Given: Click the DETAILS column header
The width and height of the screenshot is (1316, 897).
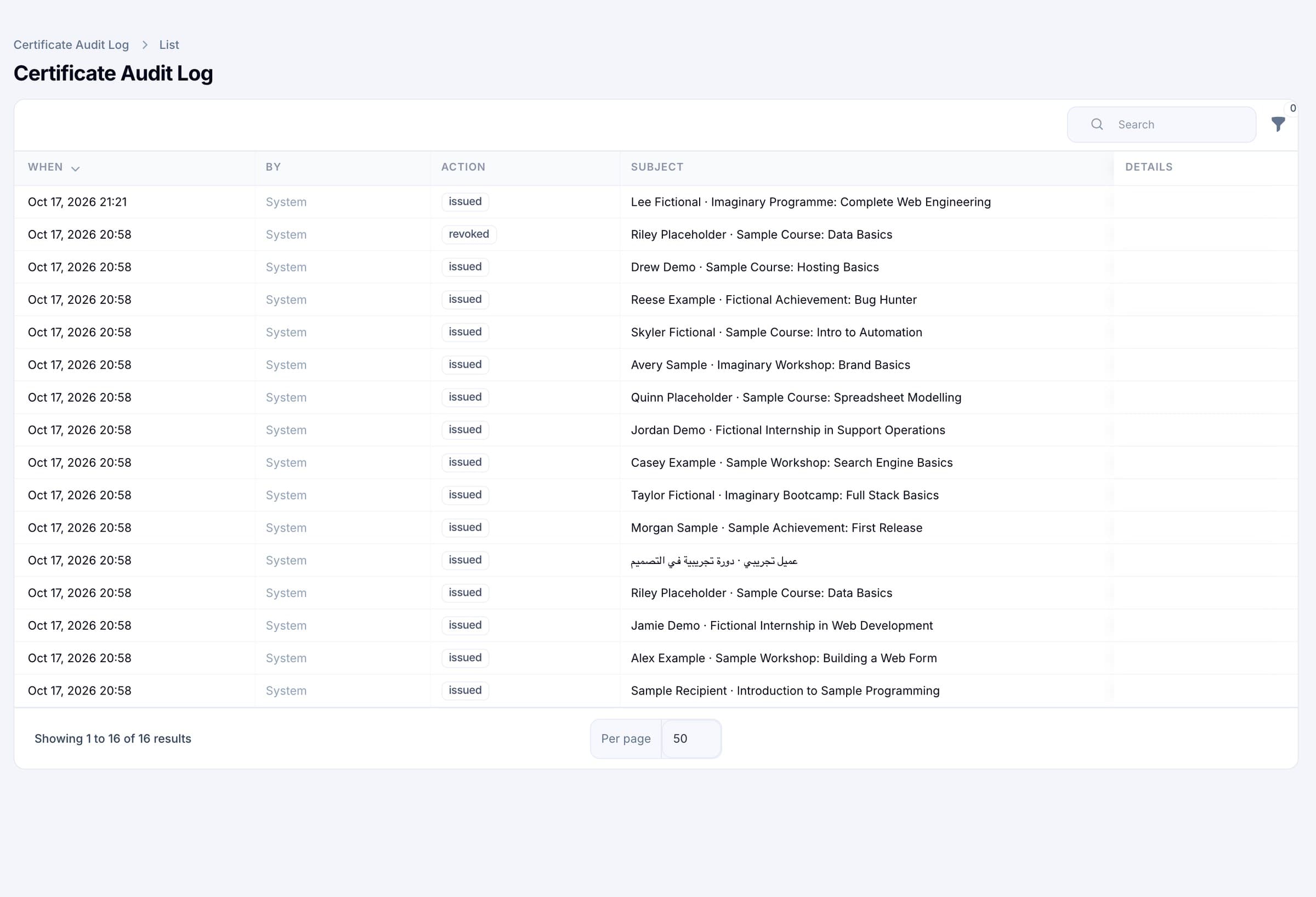Looking at the screenshot, I should [1148, 167].
